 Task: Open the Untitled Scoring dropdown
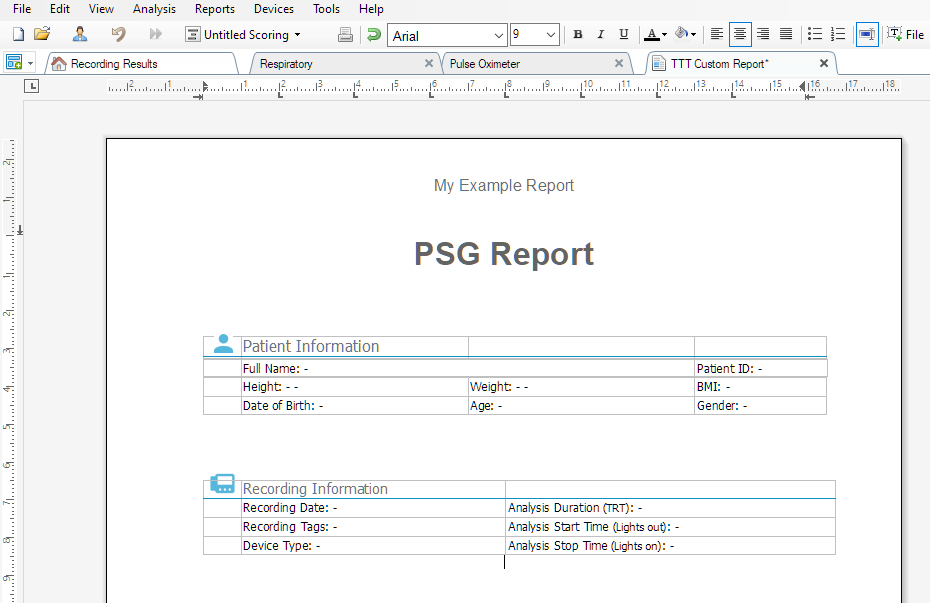point(243,34)
